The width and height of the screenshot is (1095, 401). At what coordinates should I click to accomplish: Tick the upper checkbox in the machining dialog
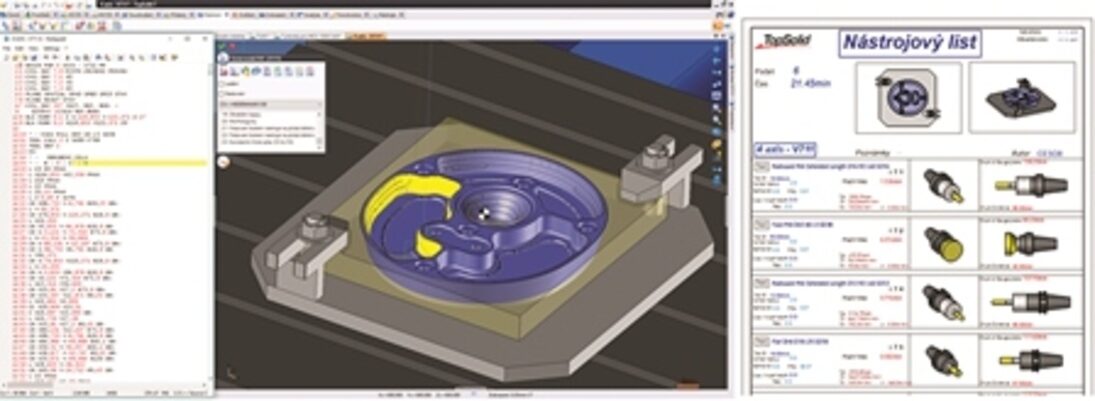coord(222,85)
